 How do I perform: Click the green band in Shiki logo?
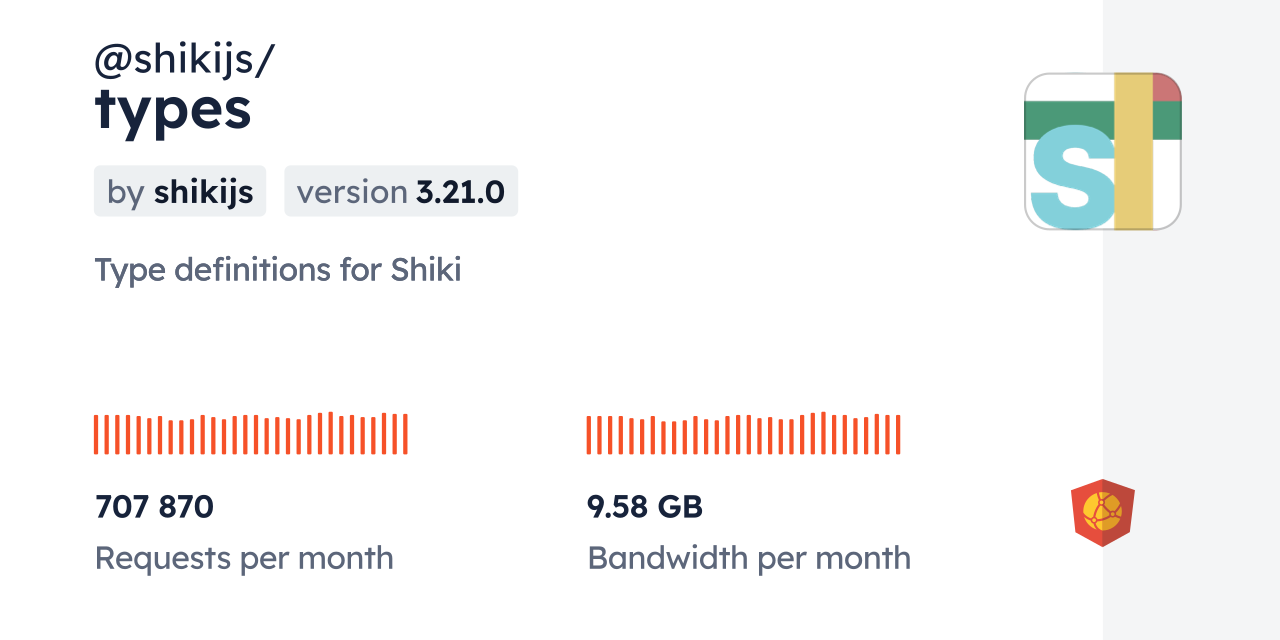(x=1070, y=120)
